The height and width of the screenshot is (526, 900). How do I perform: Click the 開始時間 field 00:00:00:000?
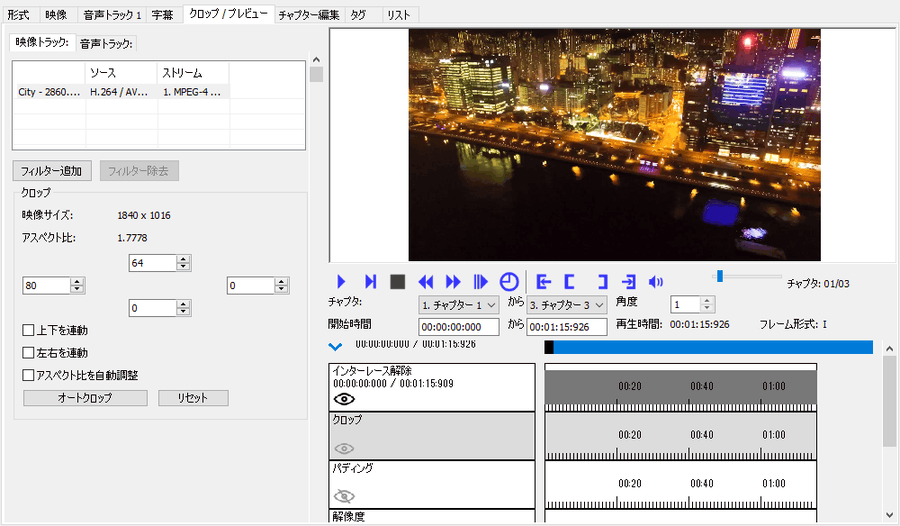click(x=459, y=327)
